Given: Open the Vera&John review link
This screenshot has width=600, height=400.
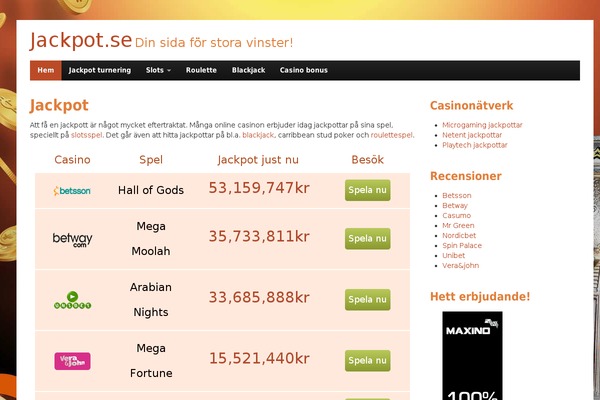Looking at the screenshot, I should [460, 265].
